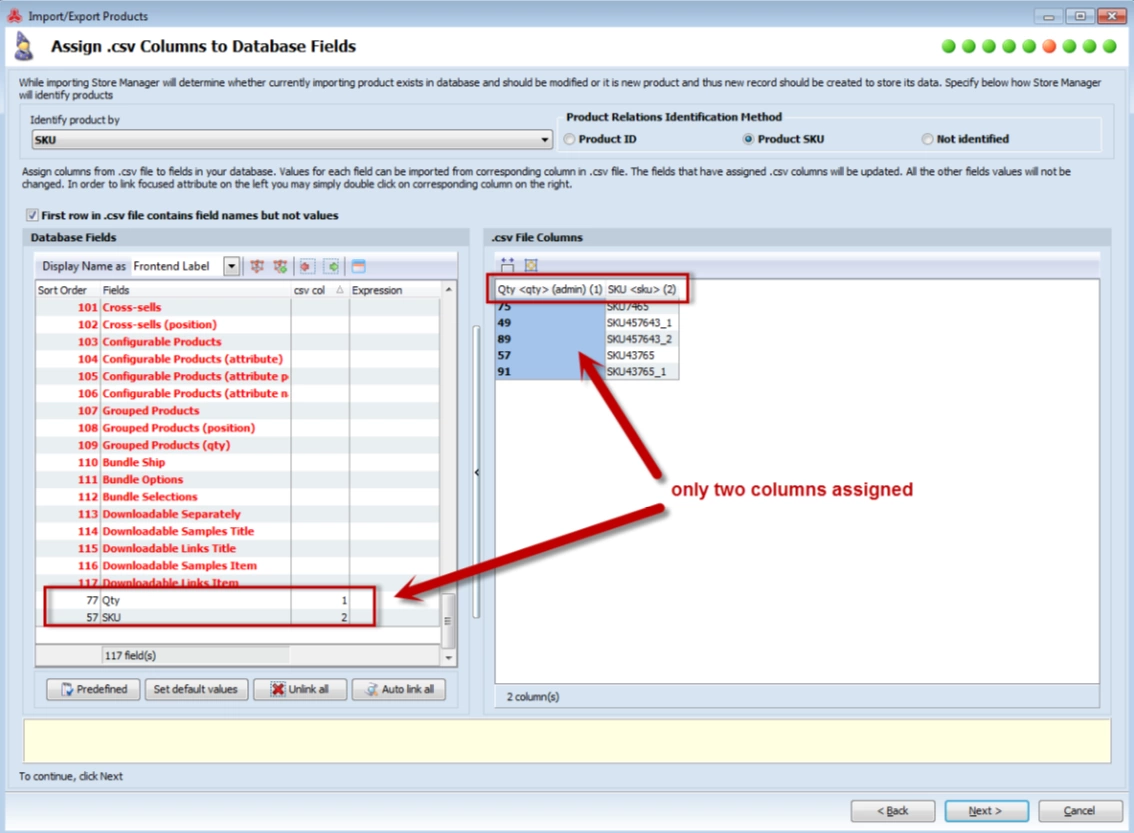
Task: Select the Product ID radio button
Action: coord(570,139)
